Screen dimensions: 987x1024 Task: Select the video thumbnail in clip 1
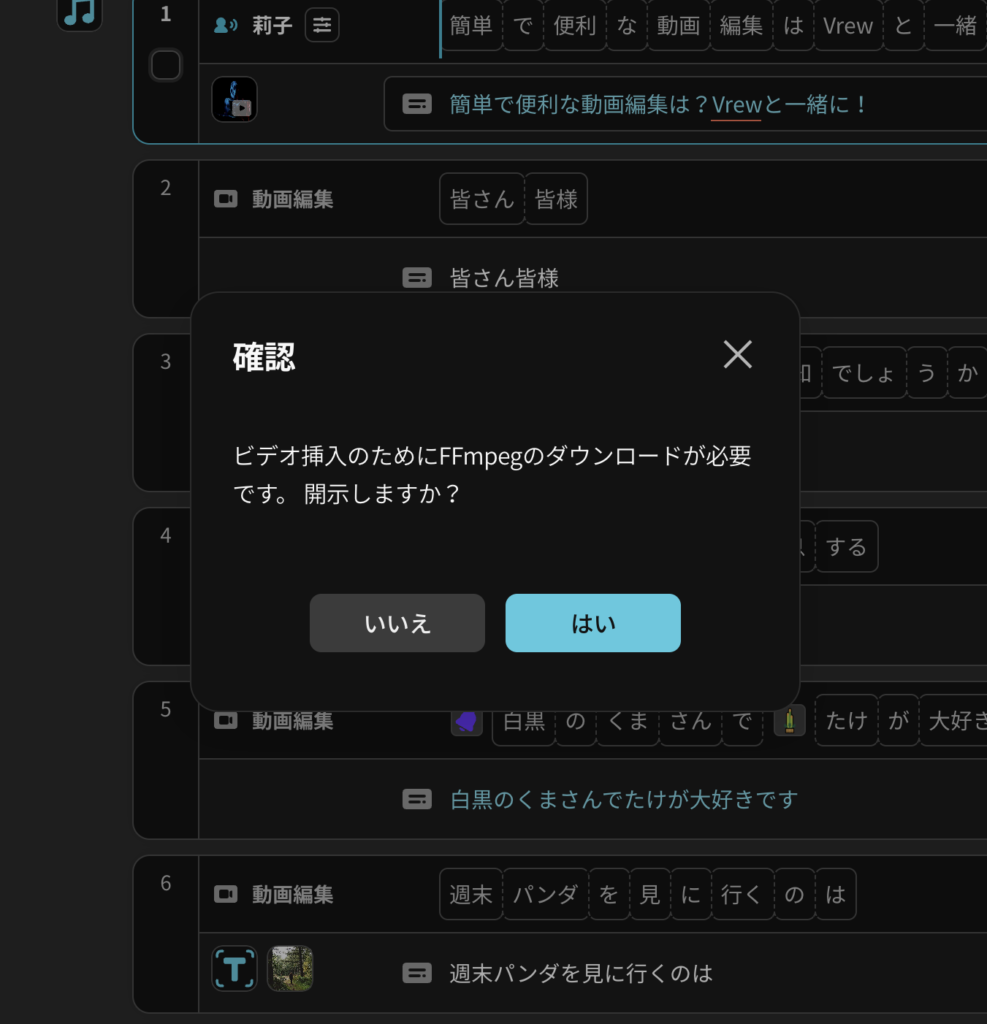click(235, 99)
